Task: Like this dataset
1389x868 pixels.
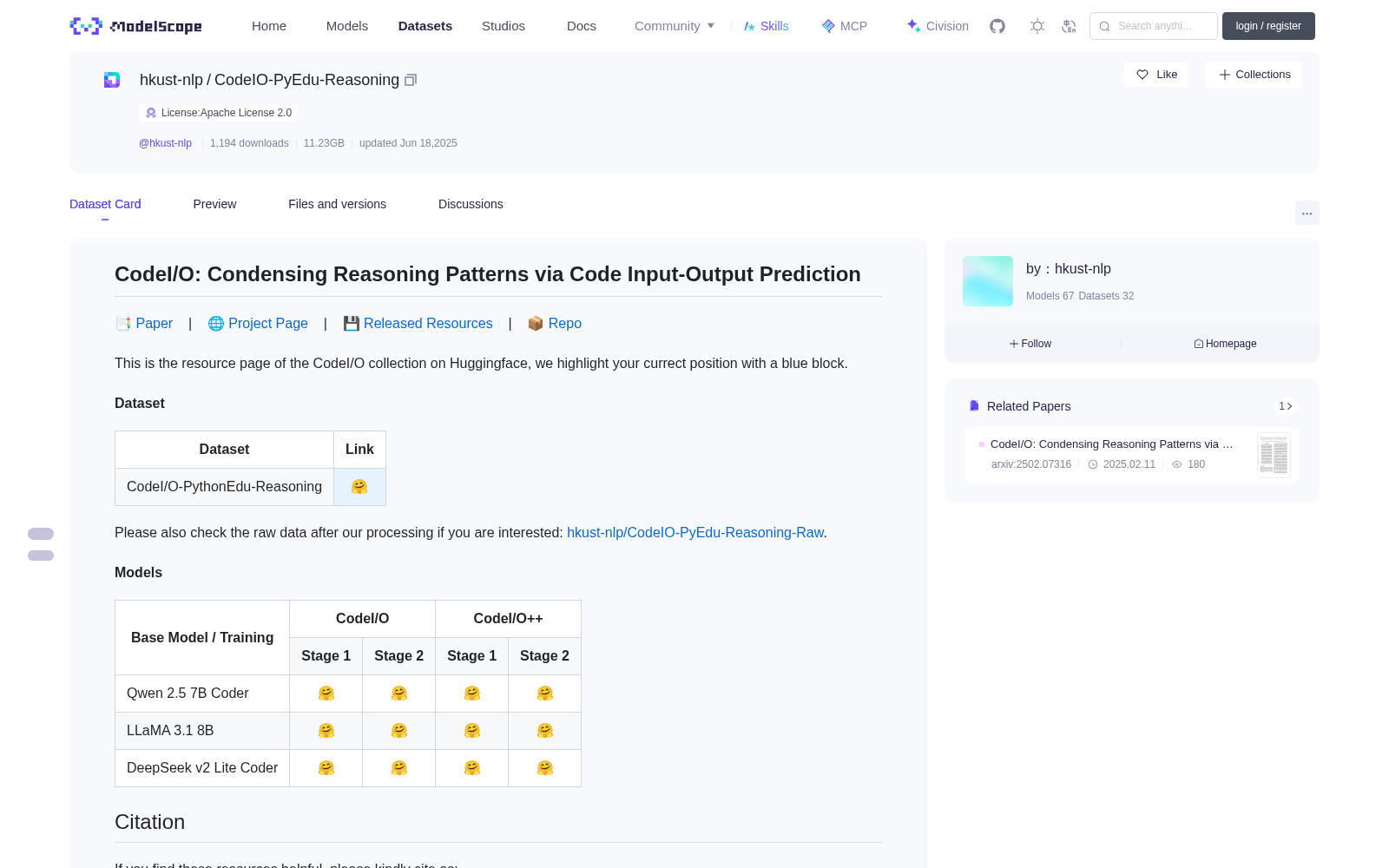Action: pyautogui.click(x=1156, y=75)
